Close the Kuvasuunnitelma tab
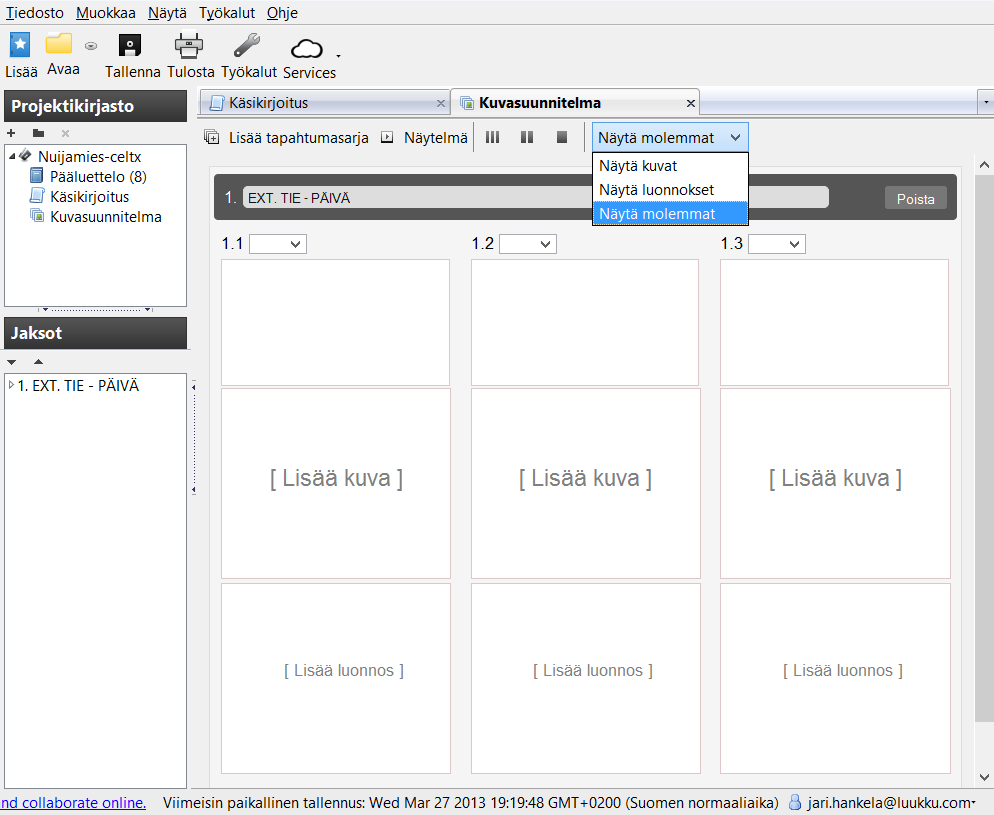Screen dimensions: 994x815 pos(691,103)
